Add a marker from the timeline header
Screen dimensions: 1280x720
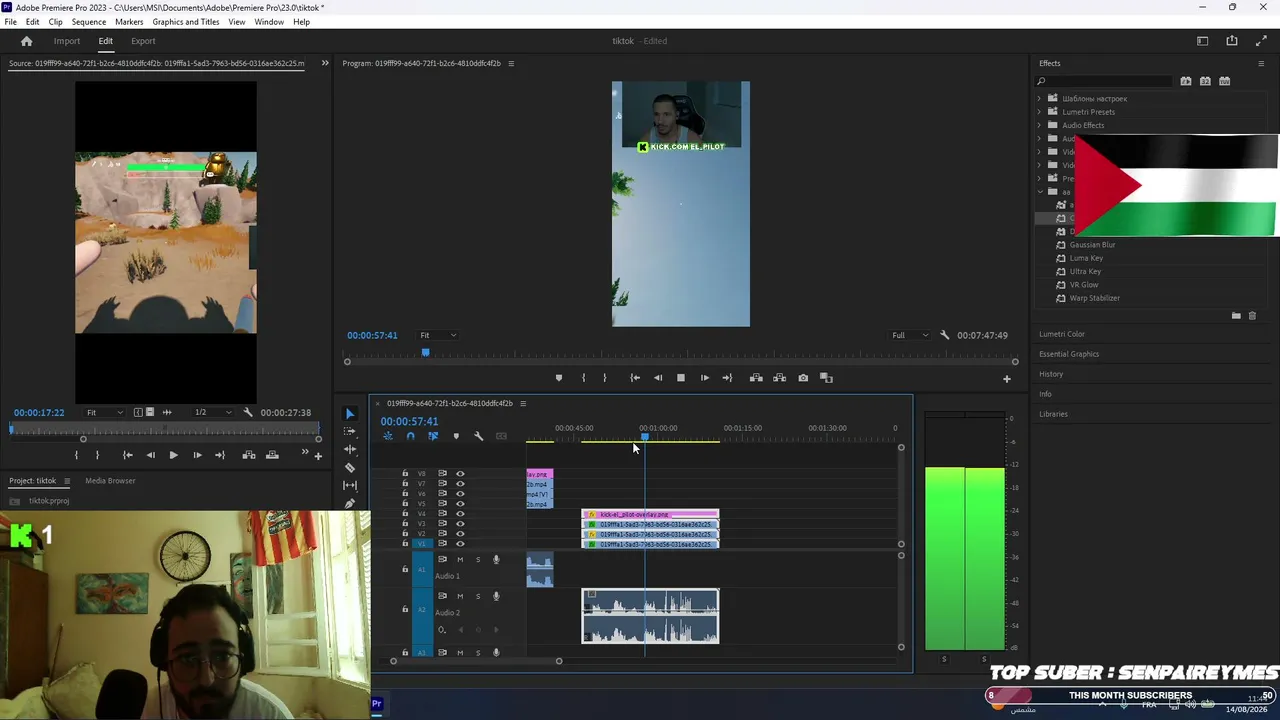point(456,436)
